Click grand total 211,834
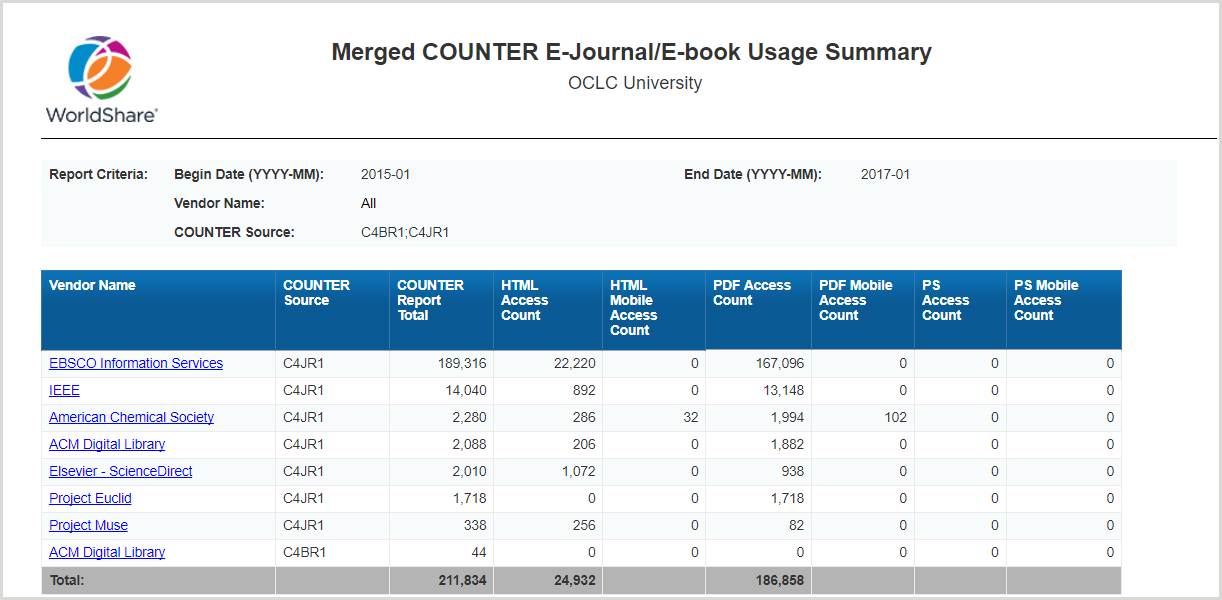 [x=462, y=580]
